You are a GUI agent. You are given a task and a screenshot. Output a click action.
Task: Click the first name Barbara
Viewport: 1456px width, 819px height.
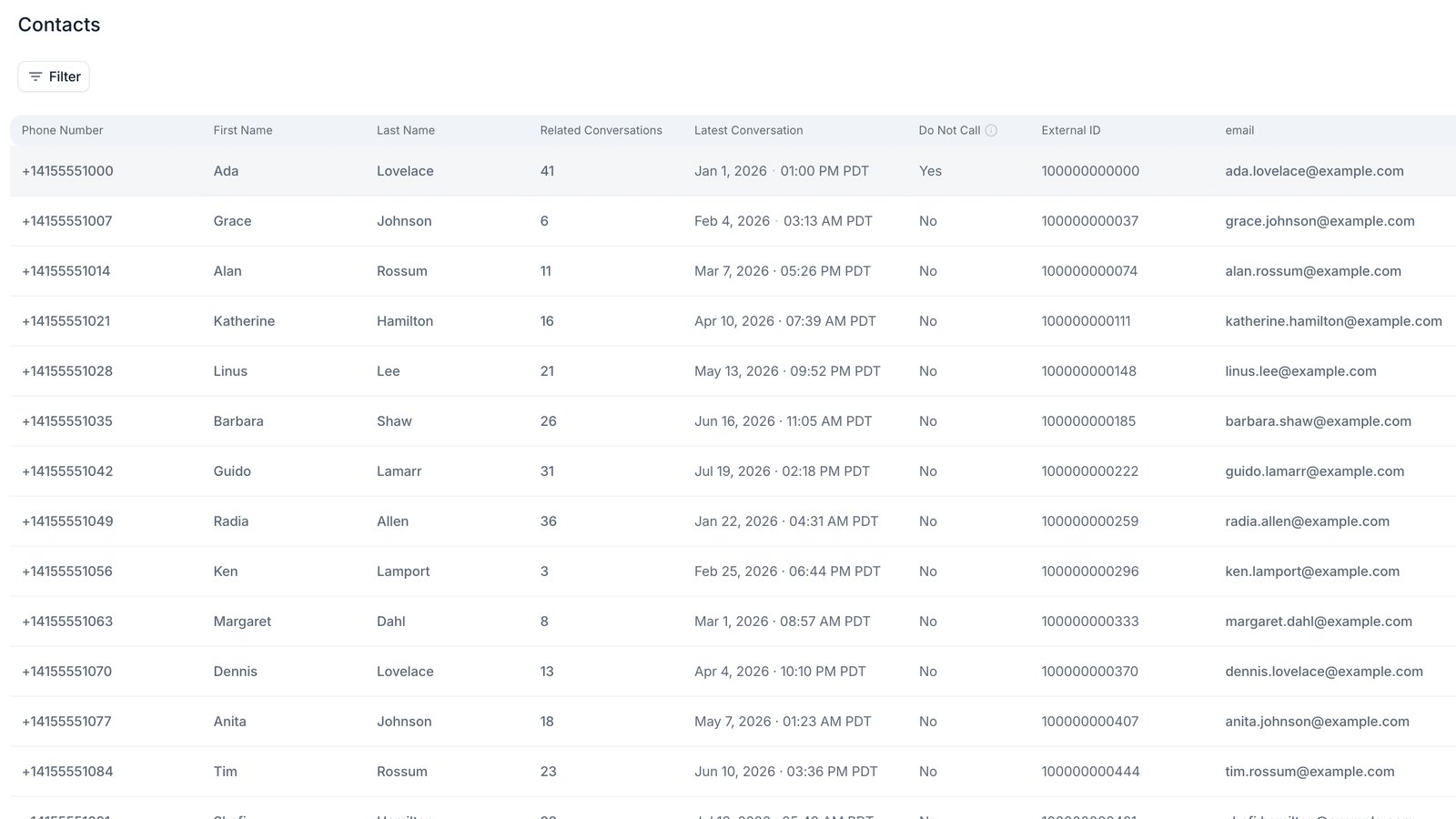(238, 421)
